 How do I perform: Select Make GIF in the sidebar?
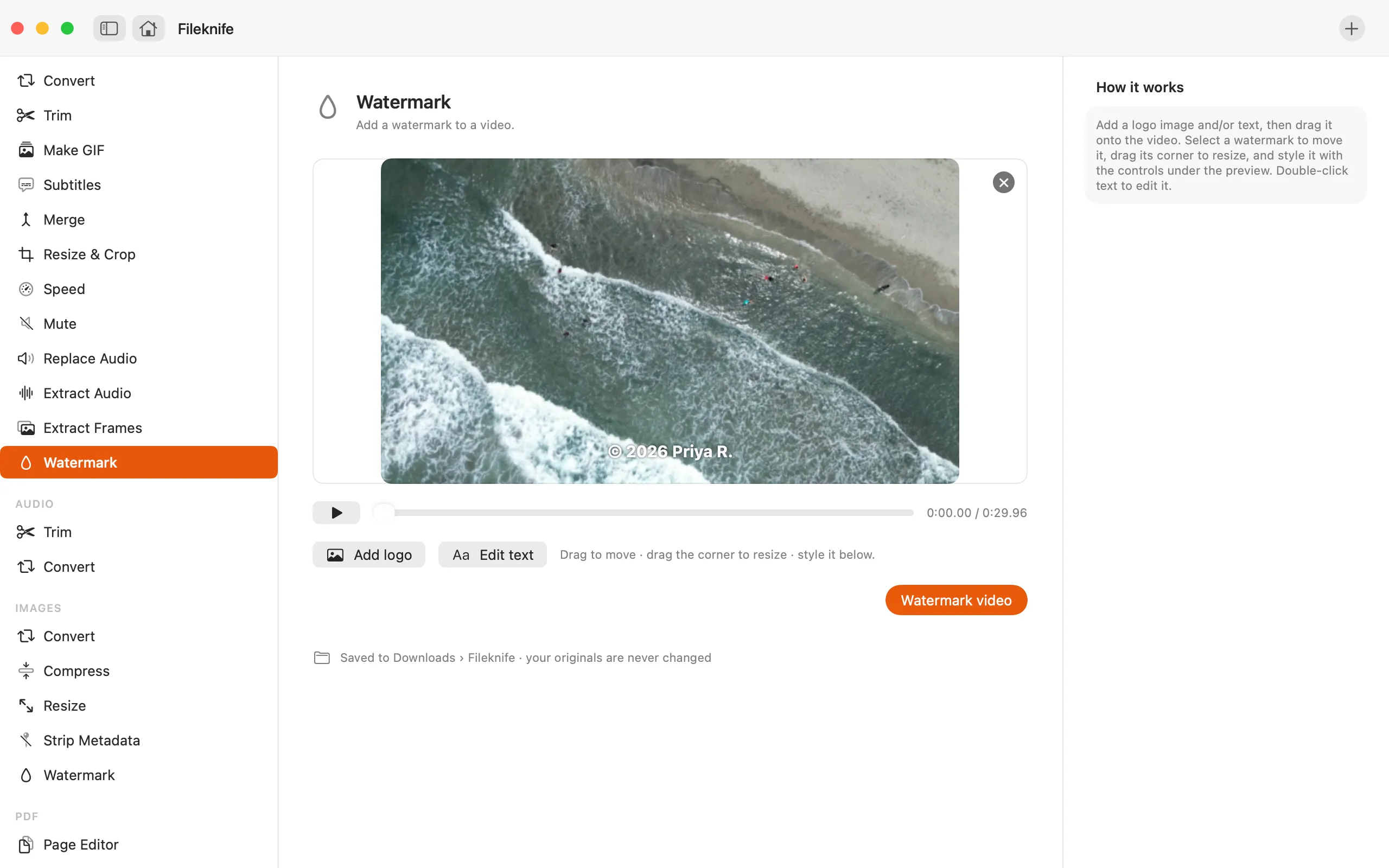139,150
